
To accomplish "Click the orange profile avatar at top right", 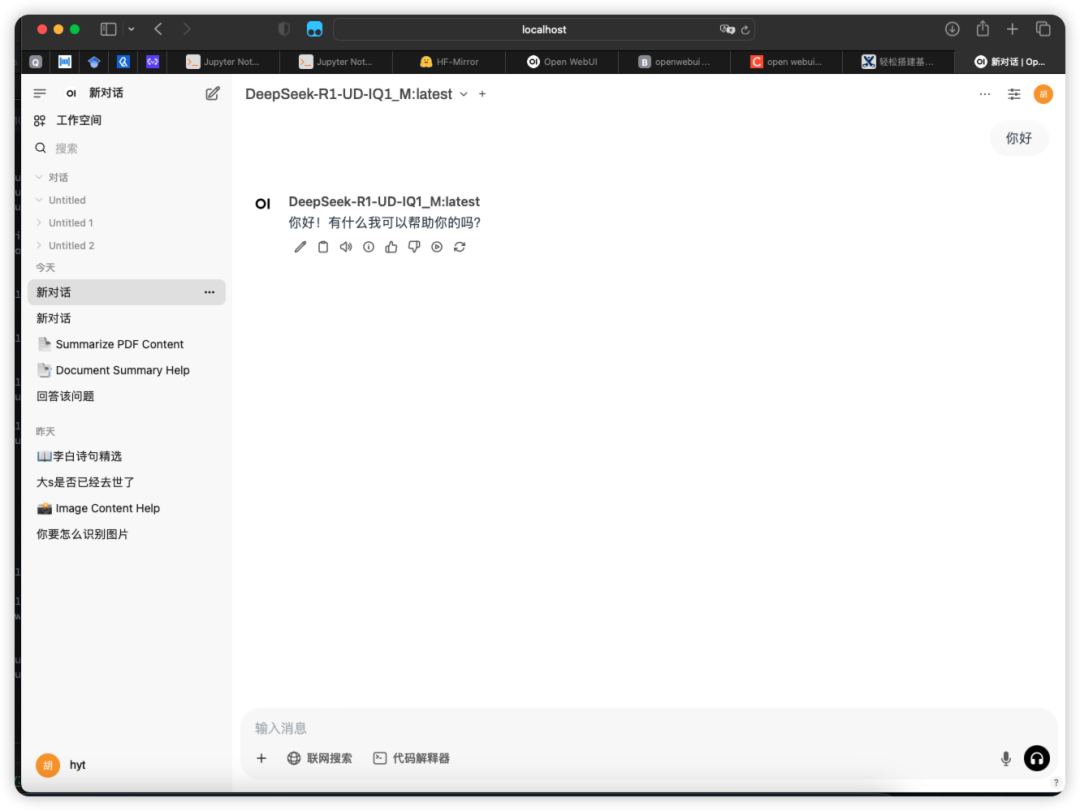I will point(1043,94).
